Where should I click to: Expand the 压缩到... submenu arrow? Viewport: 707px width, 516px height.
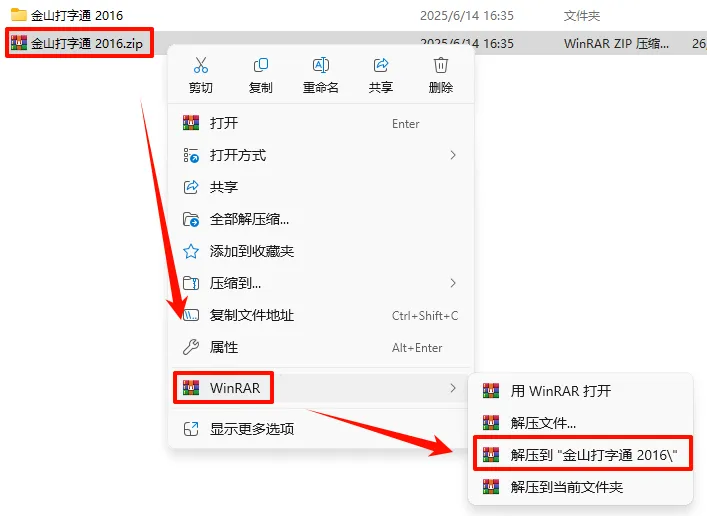coord(453,283)
